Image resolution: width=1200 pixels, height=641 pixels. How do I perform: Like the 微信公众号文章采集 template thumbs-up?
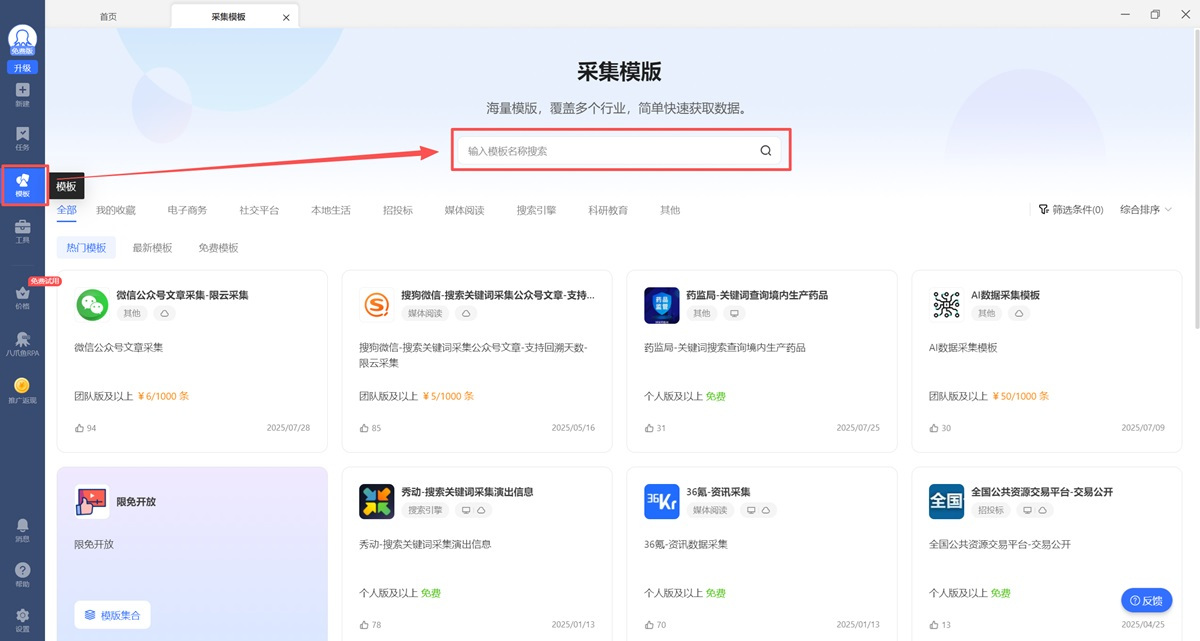(80, 428)
